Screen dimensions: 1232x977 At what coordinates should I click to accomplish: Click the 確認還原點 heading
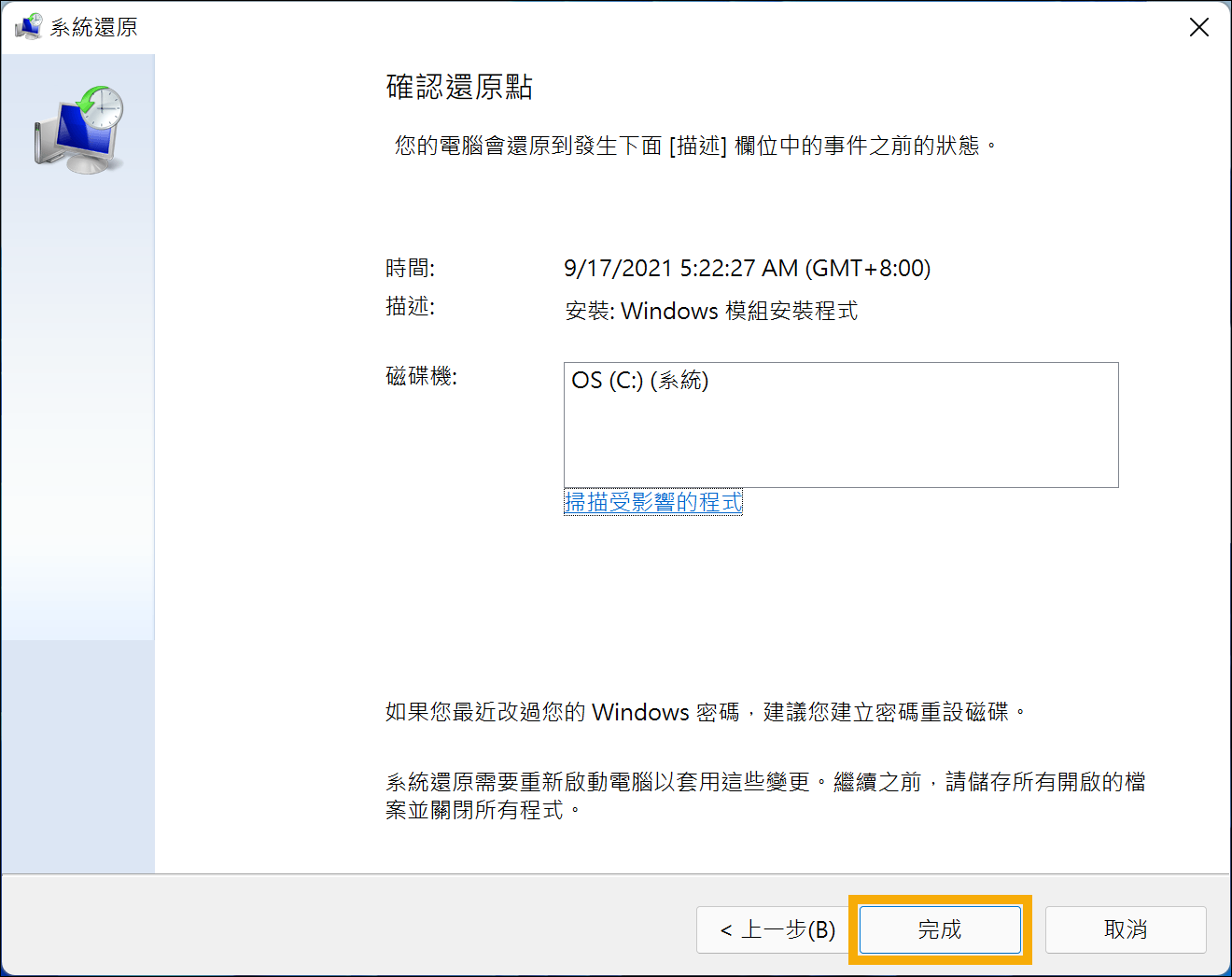[459, 87]
